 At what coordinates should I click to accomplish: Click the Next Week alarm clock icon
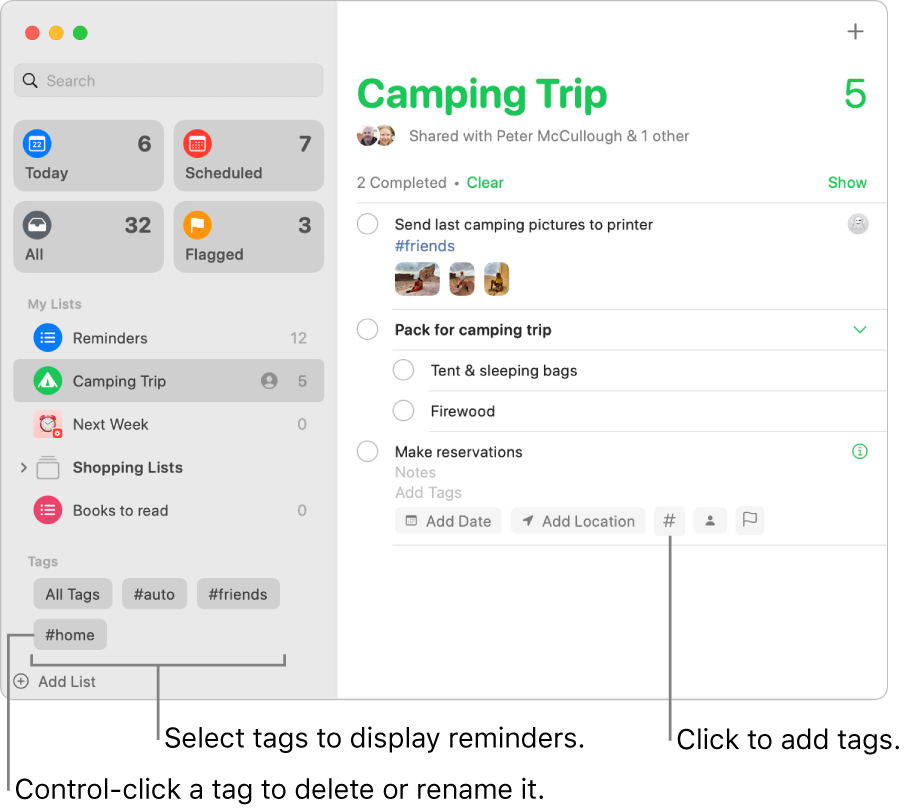(x=48, y=424)
